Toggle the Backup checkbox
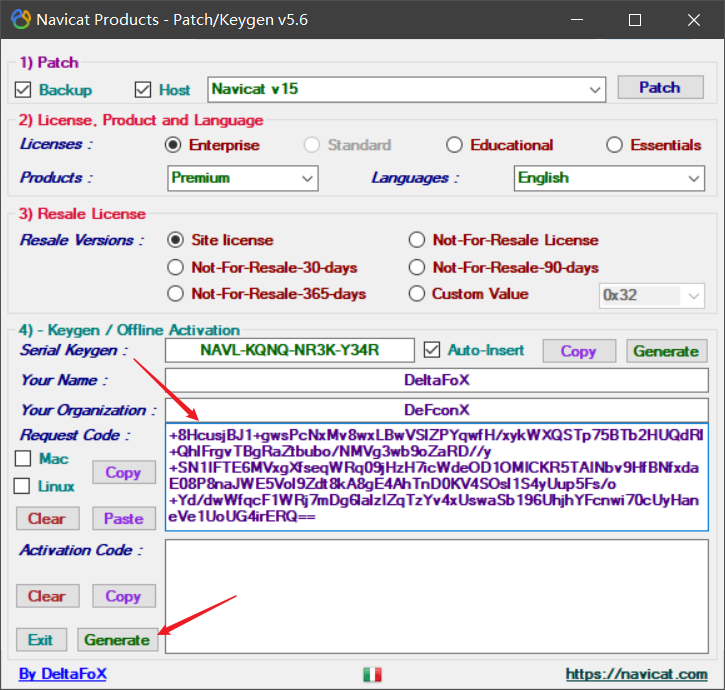The image size is (725, 690). (x=23, y=90)
